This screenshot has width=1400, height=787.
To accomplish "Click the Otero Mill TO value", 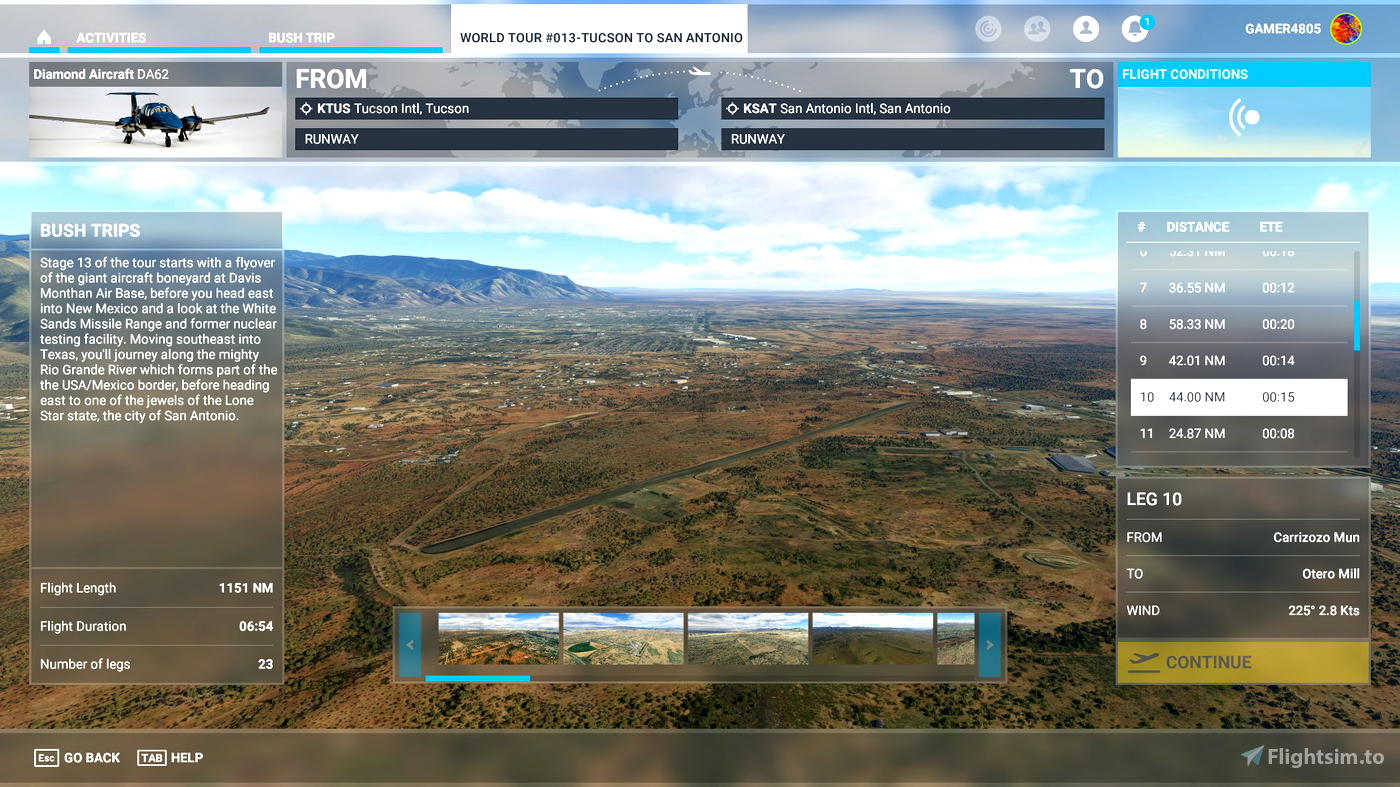I will pos(1330,574).
